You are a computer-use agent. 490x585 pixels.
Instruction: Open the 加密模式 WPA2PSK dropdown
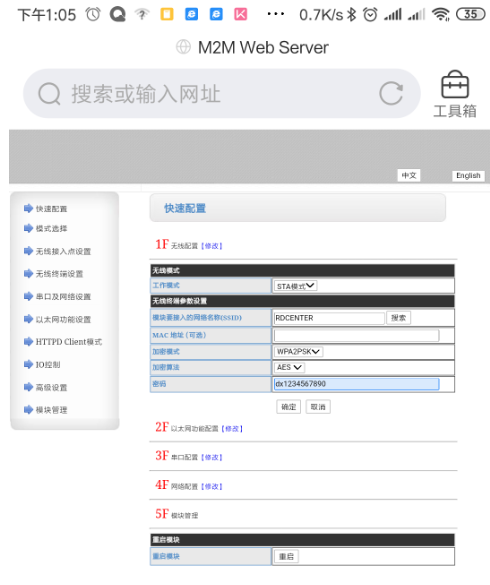tap(298, 351)
